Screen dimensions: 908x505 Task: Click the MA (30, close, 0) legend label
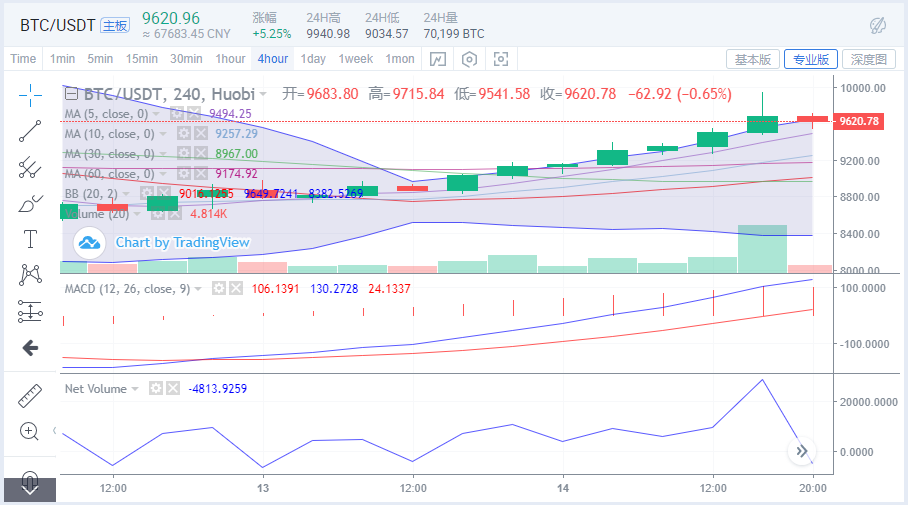(109, 153)
